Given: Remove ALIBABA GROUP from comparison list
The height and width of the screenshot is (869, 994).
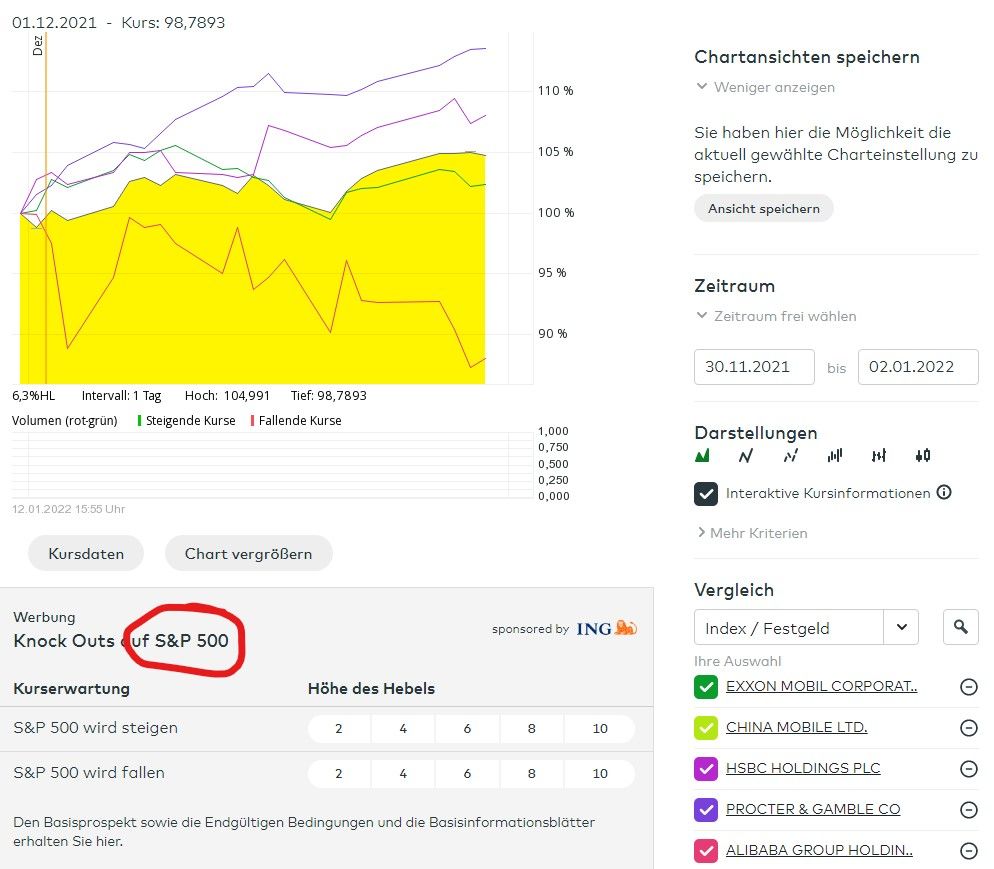Looking at the screenshot, I should pyautogui.click(x=968, y=851).
